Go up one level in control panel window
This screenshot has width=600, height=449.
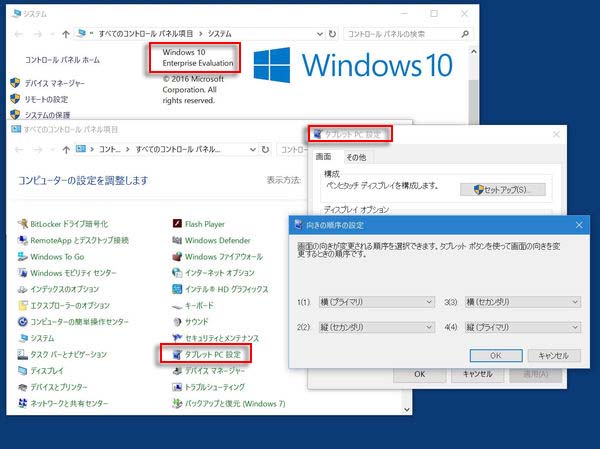(x=66, y=149)
